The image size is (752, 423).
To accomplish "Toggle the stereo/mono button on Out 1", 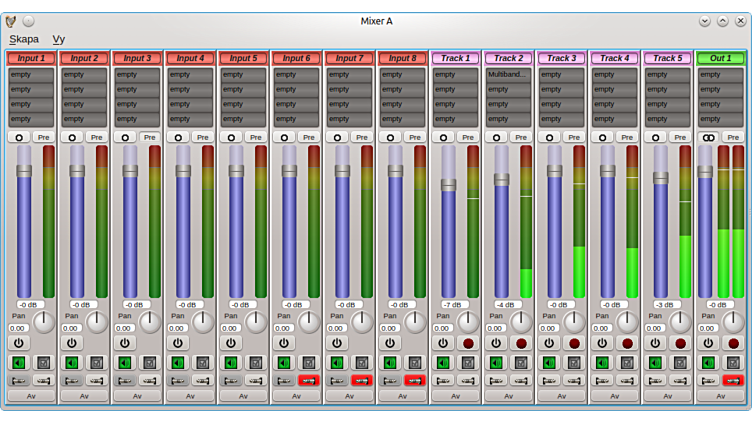I will pos(708,137).
